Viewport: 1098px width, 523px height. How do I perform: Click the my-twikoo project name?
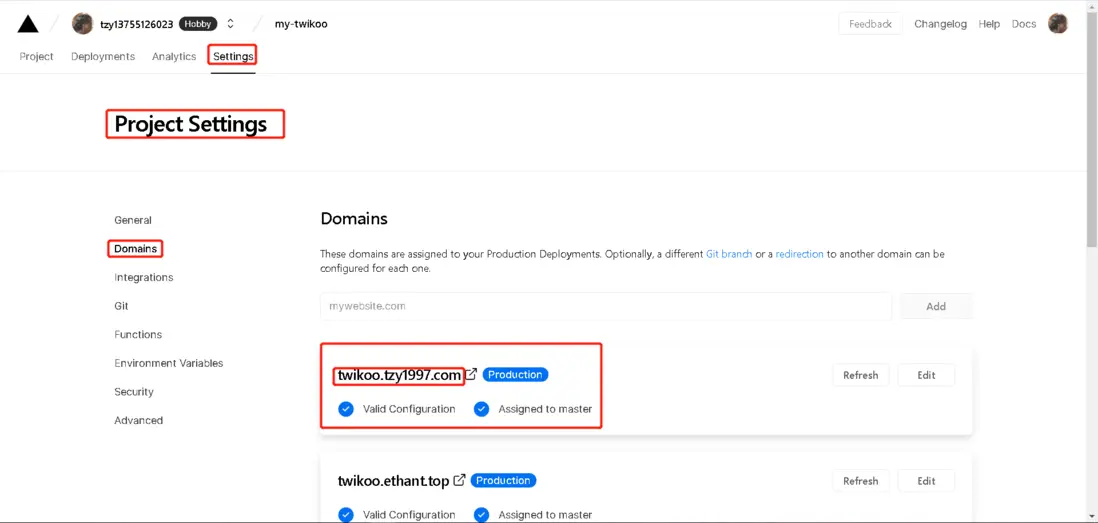[x=301, y=24]
